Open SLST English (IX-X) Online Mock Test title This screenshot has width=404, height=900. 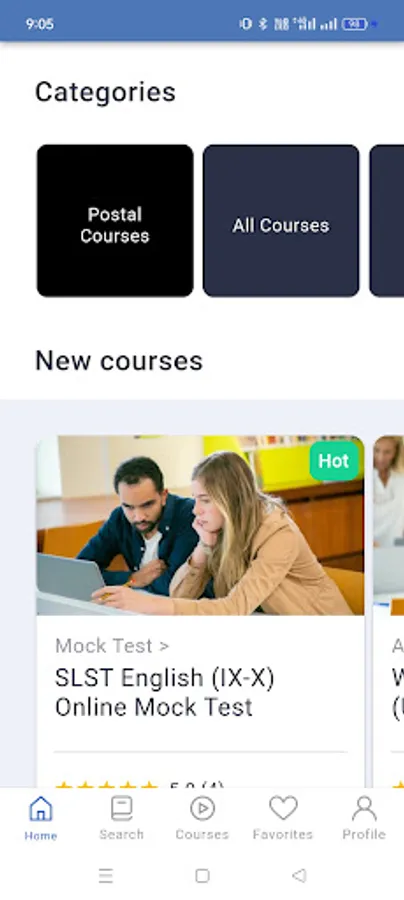click(165, 692)
